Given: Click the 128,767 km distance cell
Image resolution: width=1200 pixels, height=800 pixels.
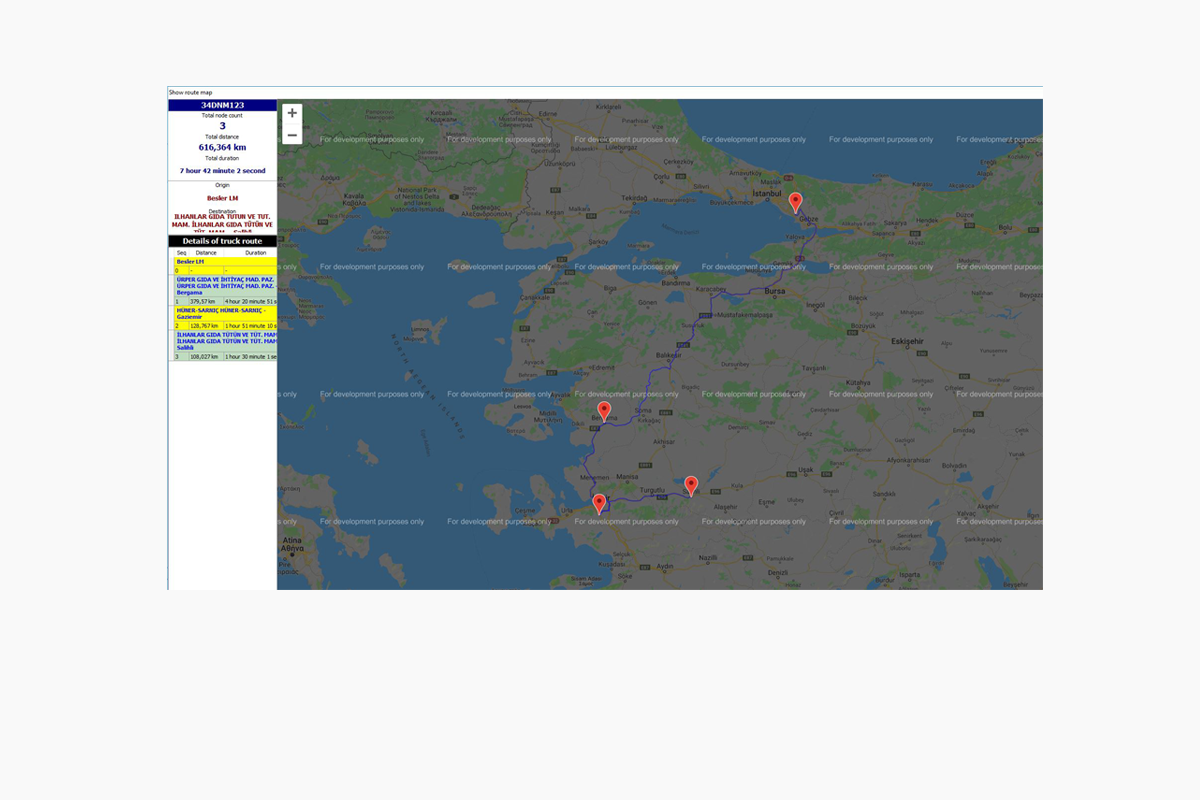Looking at the screenshot, I should [x=204, y=326].
